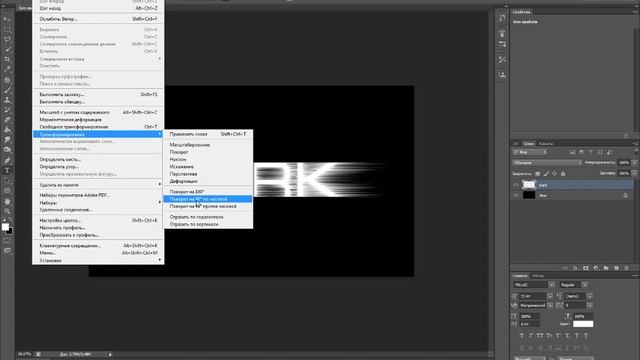Screen dimensions: 640x360
Task: Select the Pen tool
Action: click(7, 161)
